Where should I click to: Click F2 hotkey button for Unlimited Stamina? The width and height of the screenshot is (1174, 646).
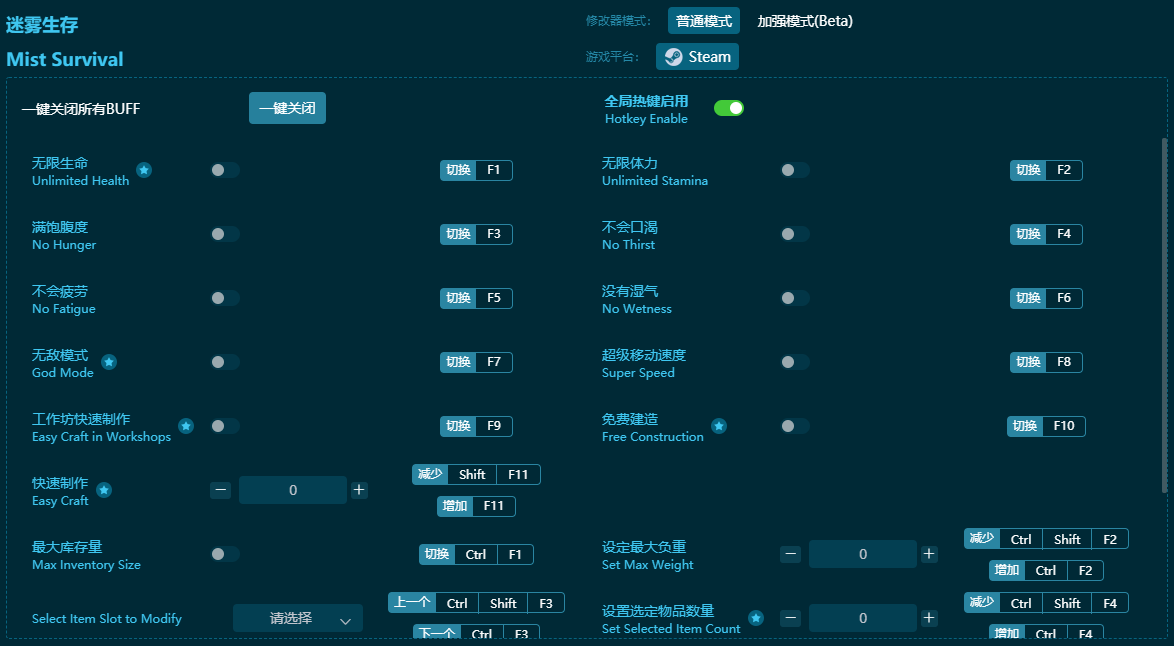click(1046, 170)
